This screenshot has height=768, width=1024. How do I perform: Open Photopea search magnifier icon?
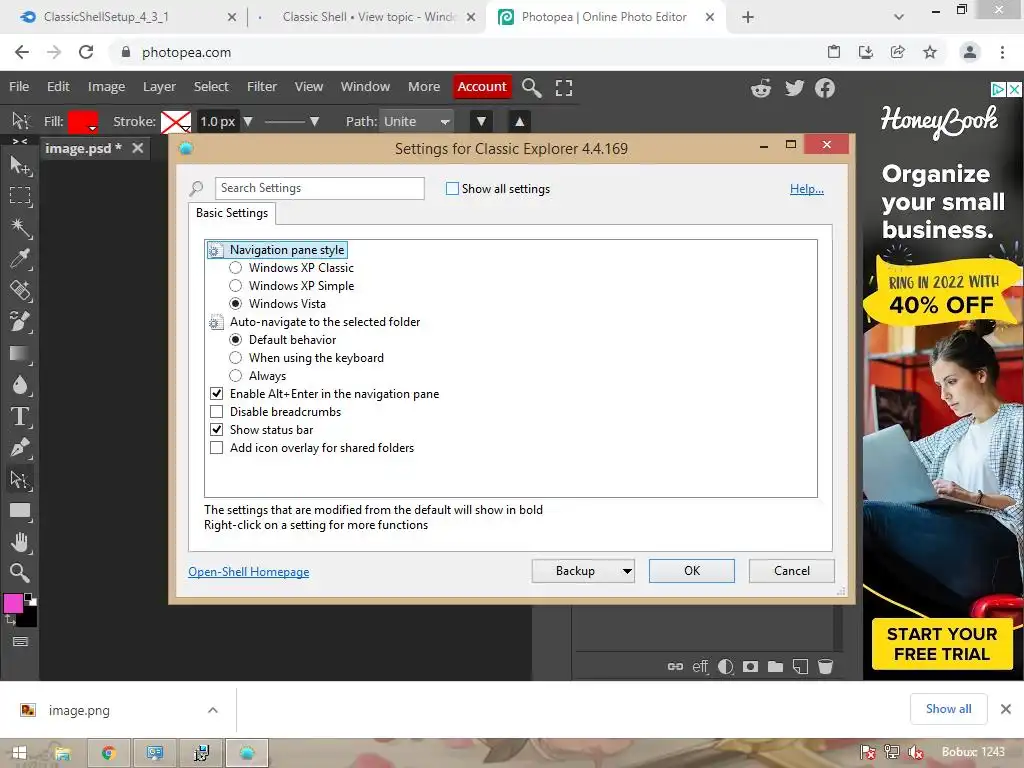532,88
